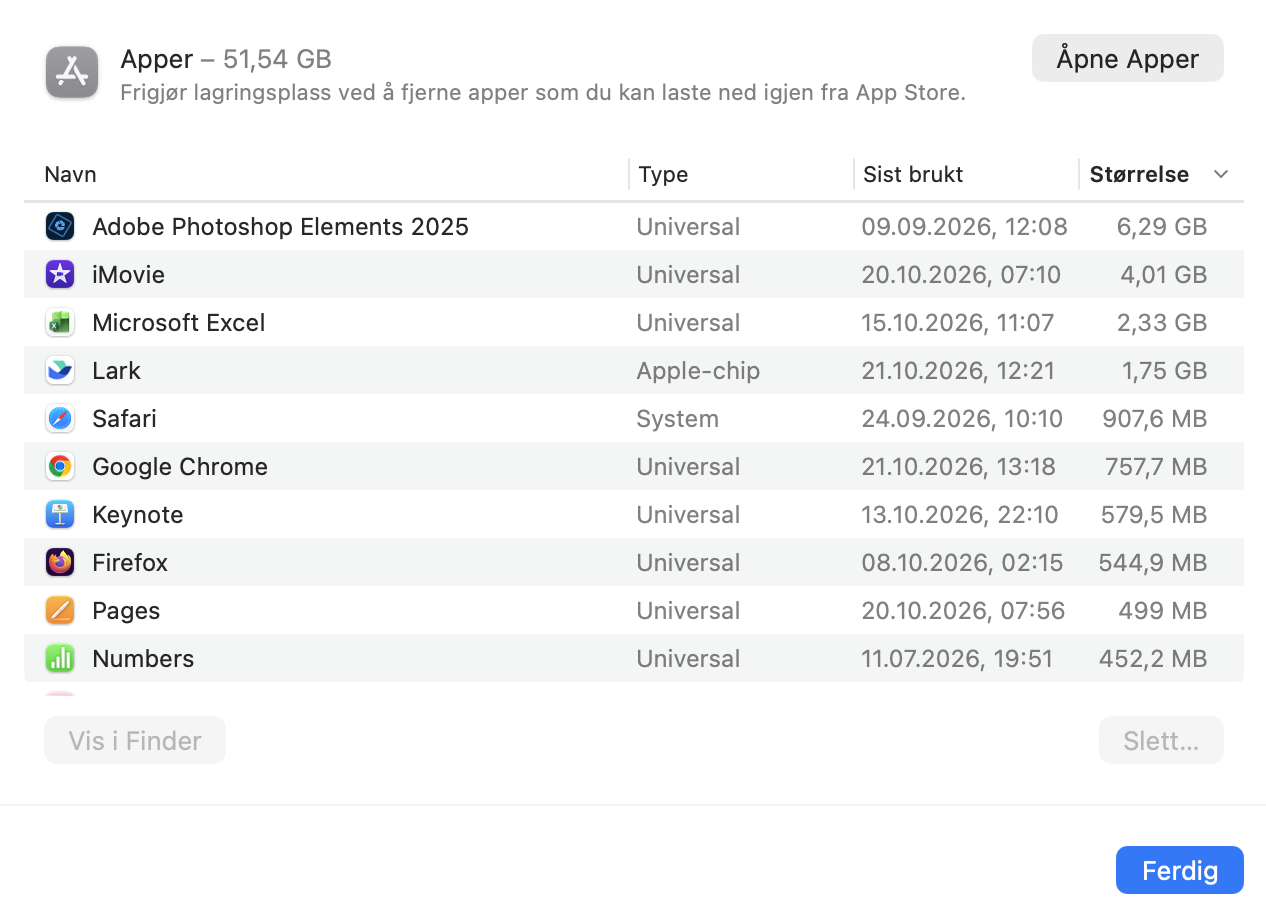Sort the list by Navn column

[70, 175]
